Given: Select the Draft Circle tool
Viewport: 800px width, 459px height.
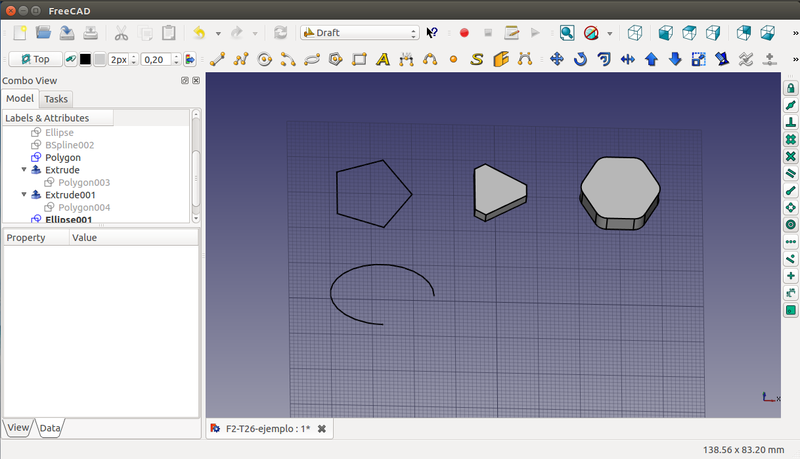Looking at the screenshot, I should tap(265, 59).
